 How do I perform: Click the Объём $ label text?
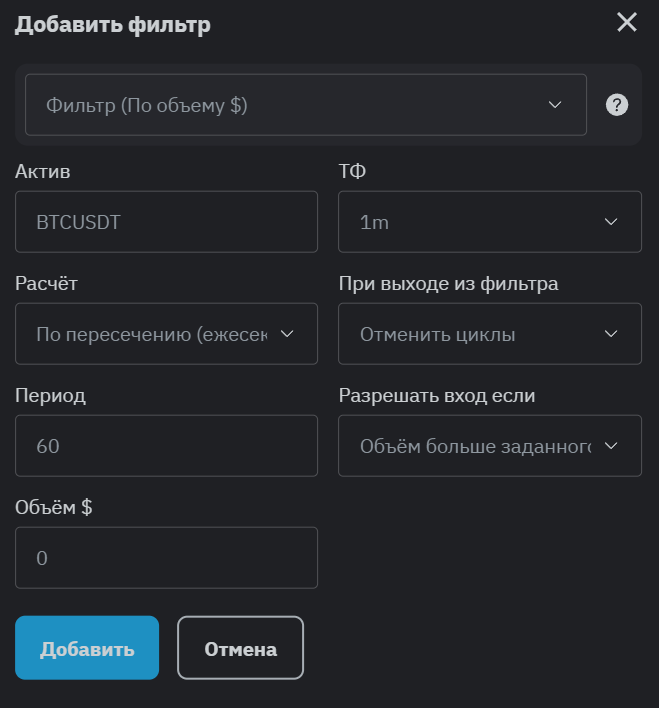pos(54,507)
